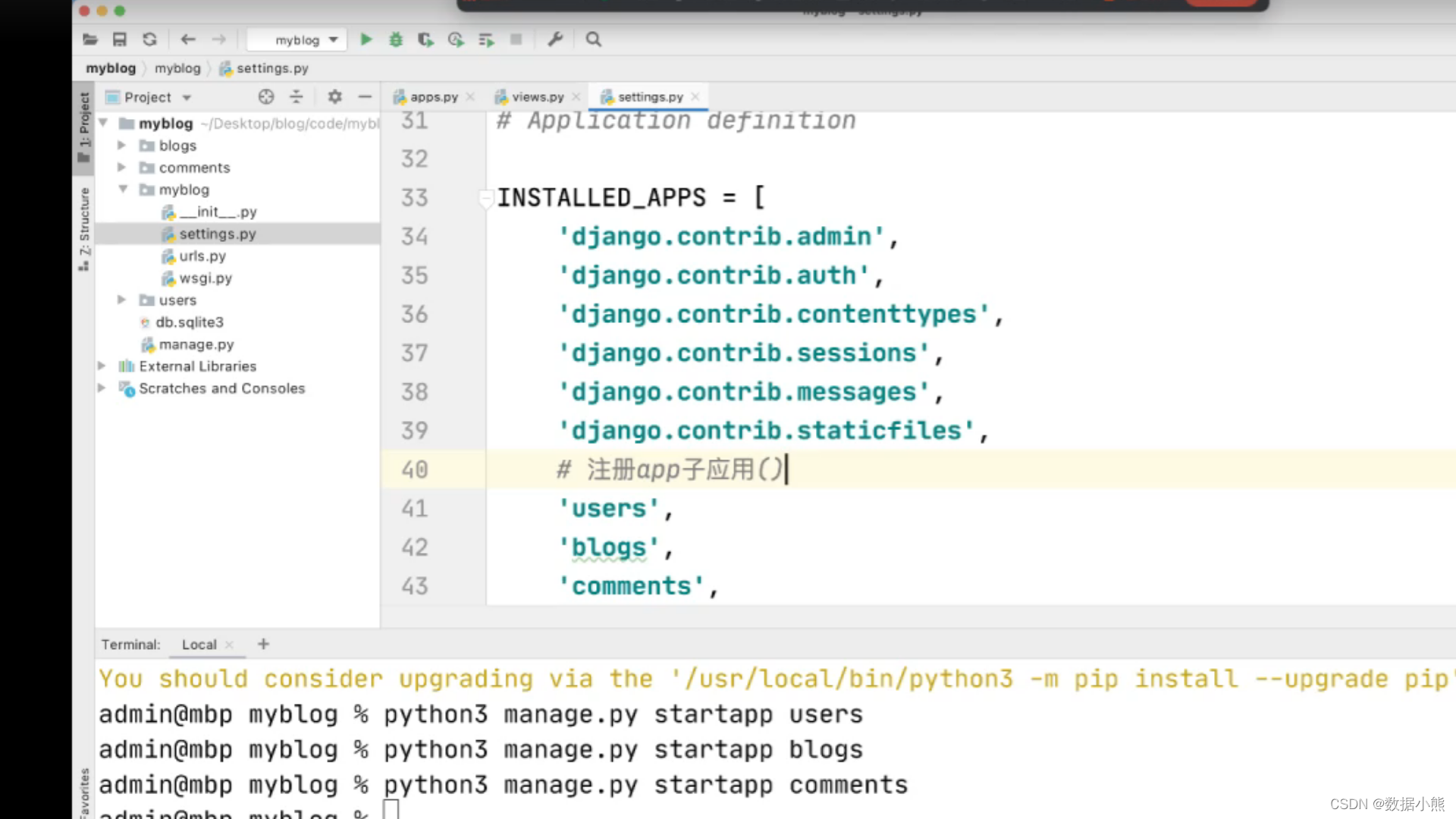Start debugging with the bug icon
This screenshot has height=819, width=1456.
click(x=396, y=39)
